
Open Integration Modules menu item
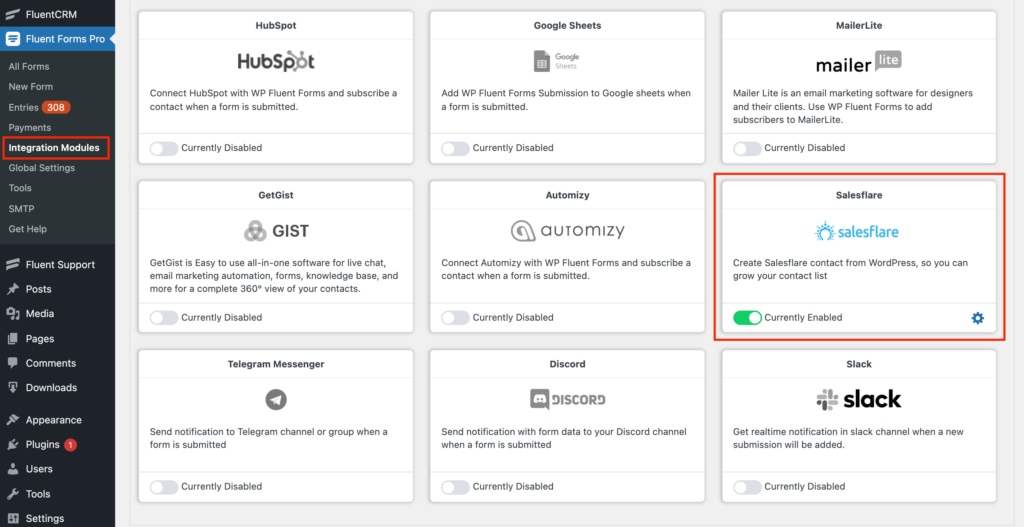(x=54, y=148)
